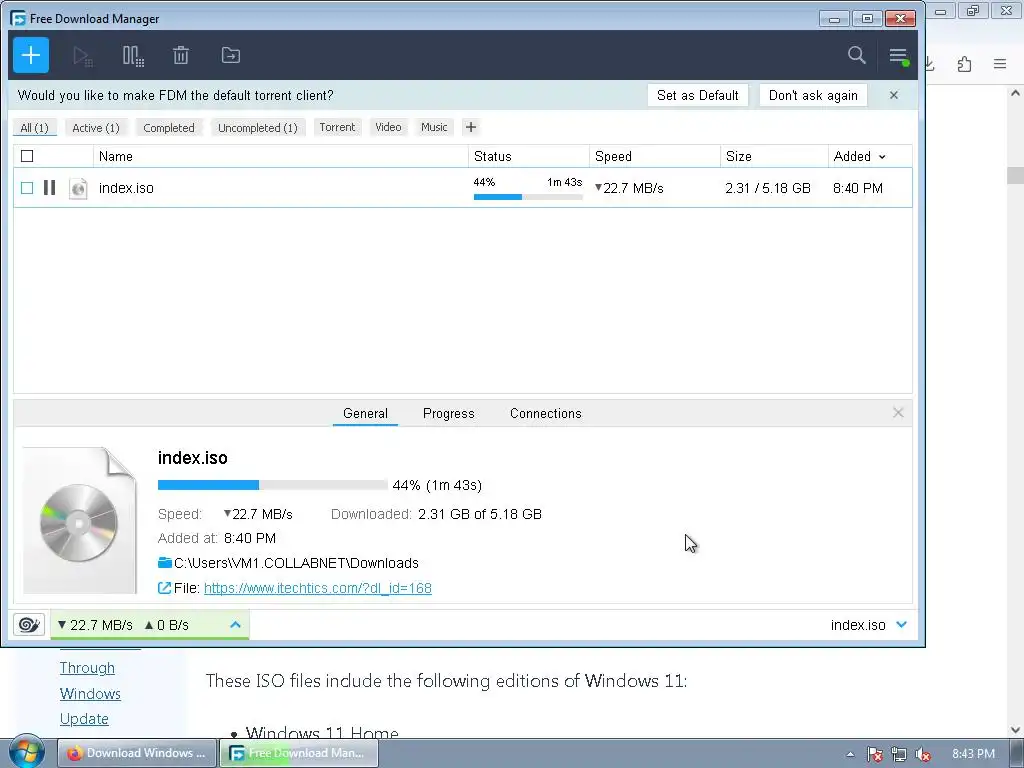Open the hamburger main menu in FDM
The height and width of the screenshot is (768, 1024).
(899, 56)
